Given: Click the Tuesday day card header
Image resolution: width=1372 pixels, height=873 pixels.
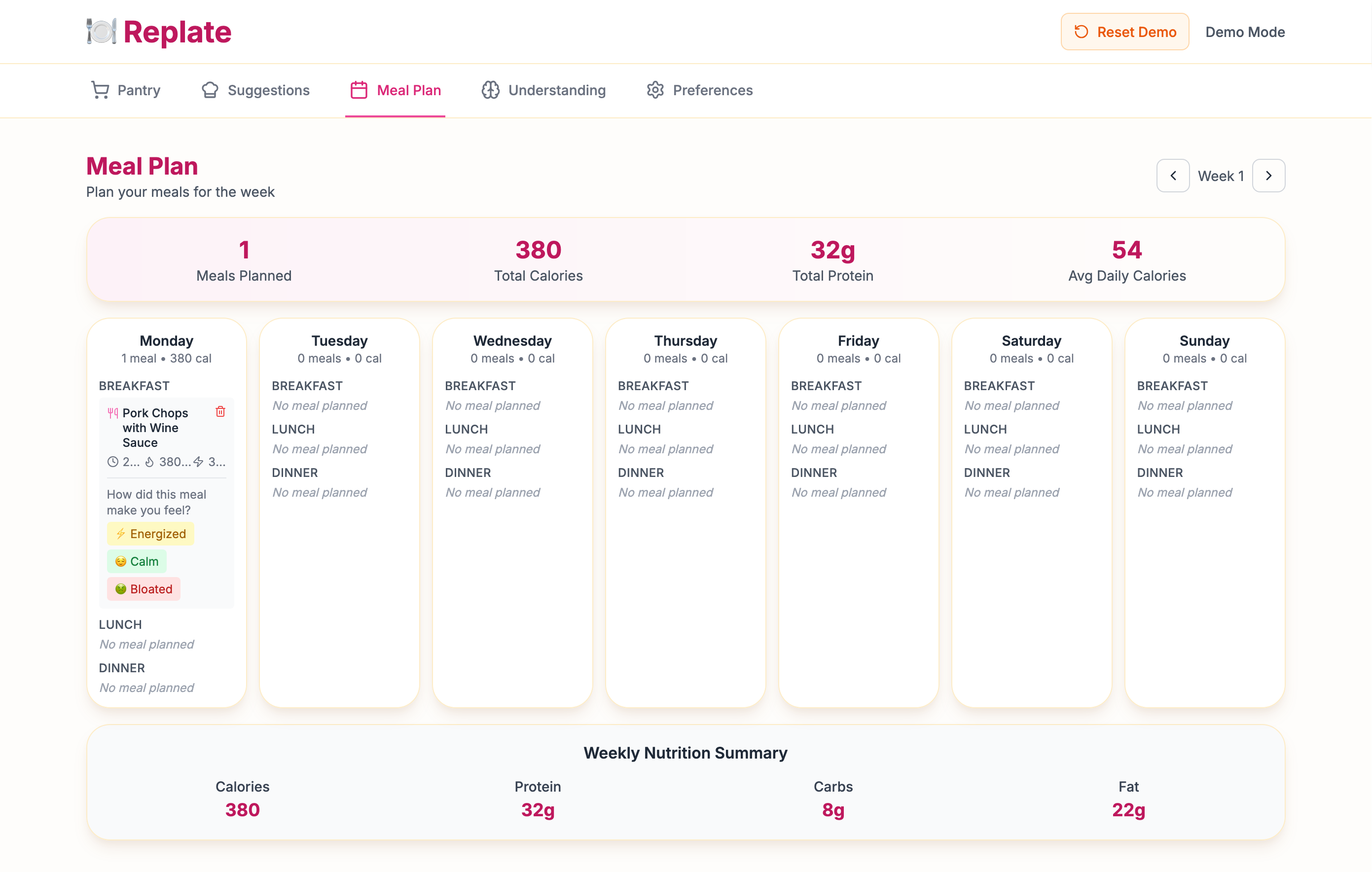Looking at the screenshot, I should pyautogui.click(x=339, y=341).
